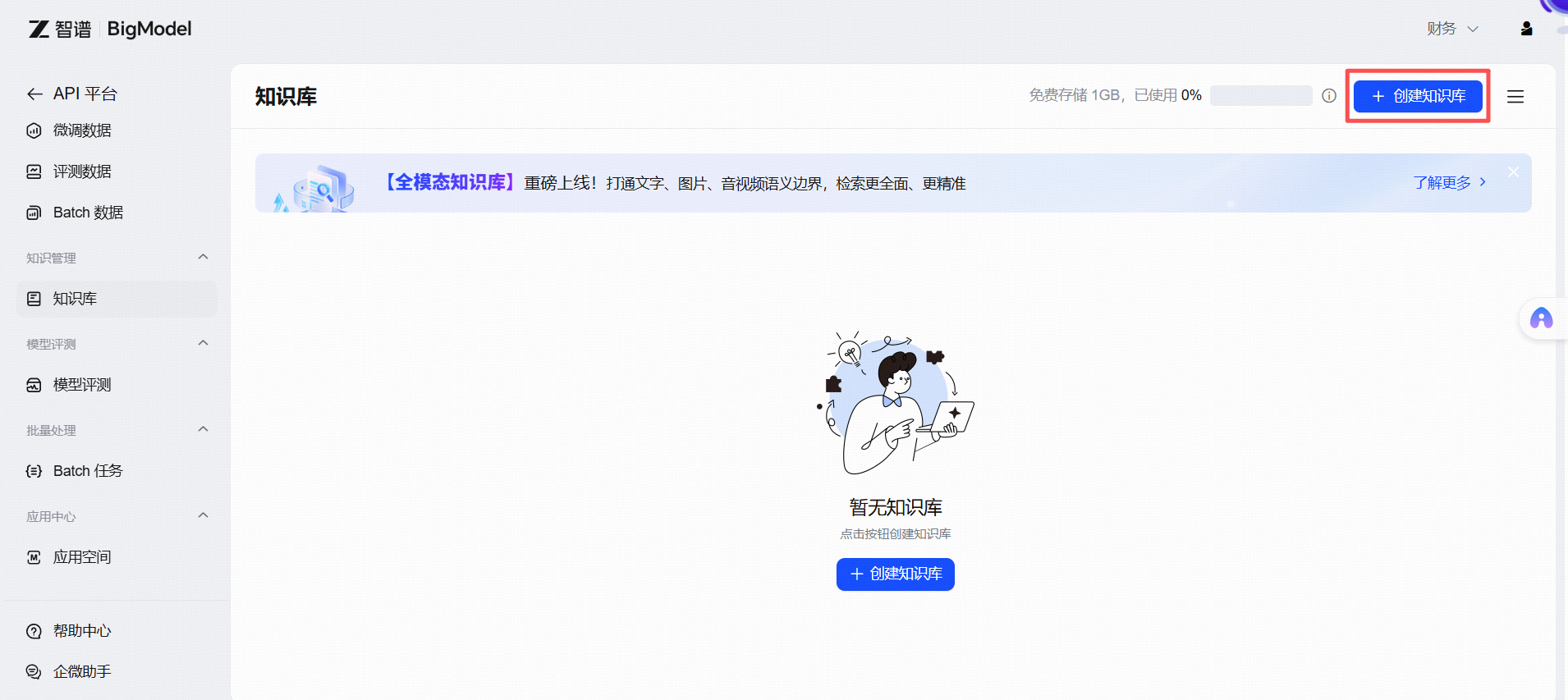This screenshot has height=700, width=1568.
Task: Click the 全模态知识库 banner illustration
Action: point(316,189)
